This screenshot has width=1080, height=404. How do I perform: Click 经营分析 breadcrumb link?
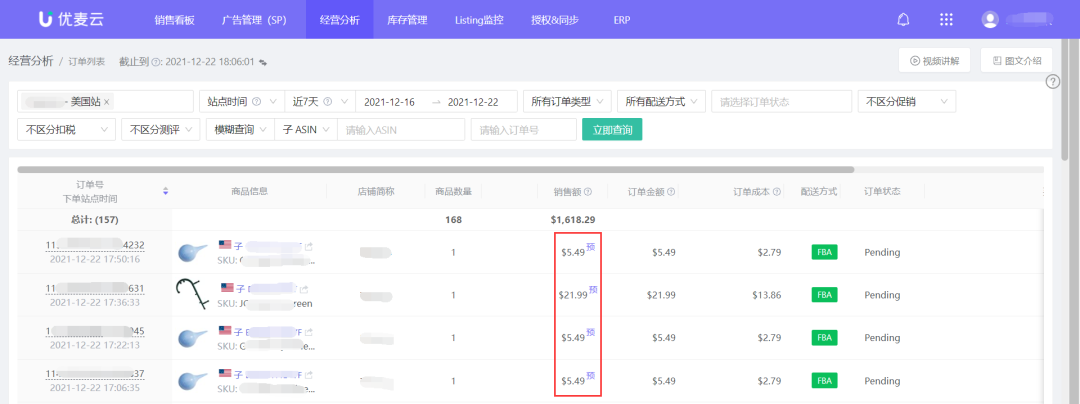click(x=30, y=61)
